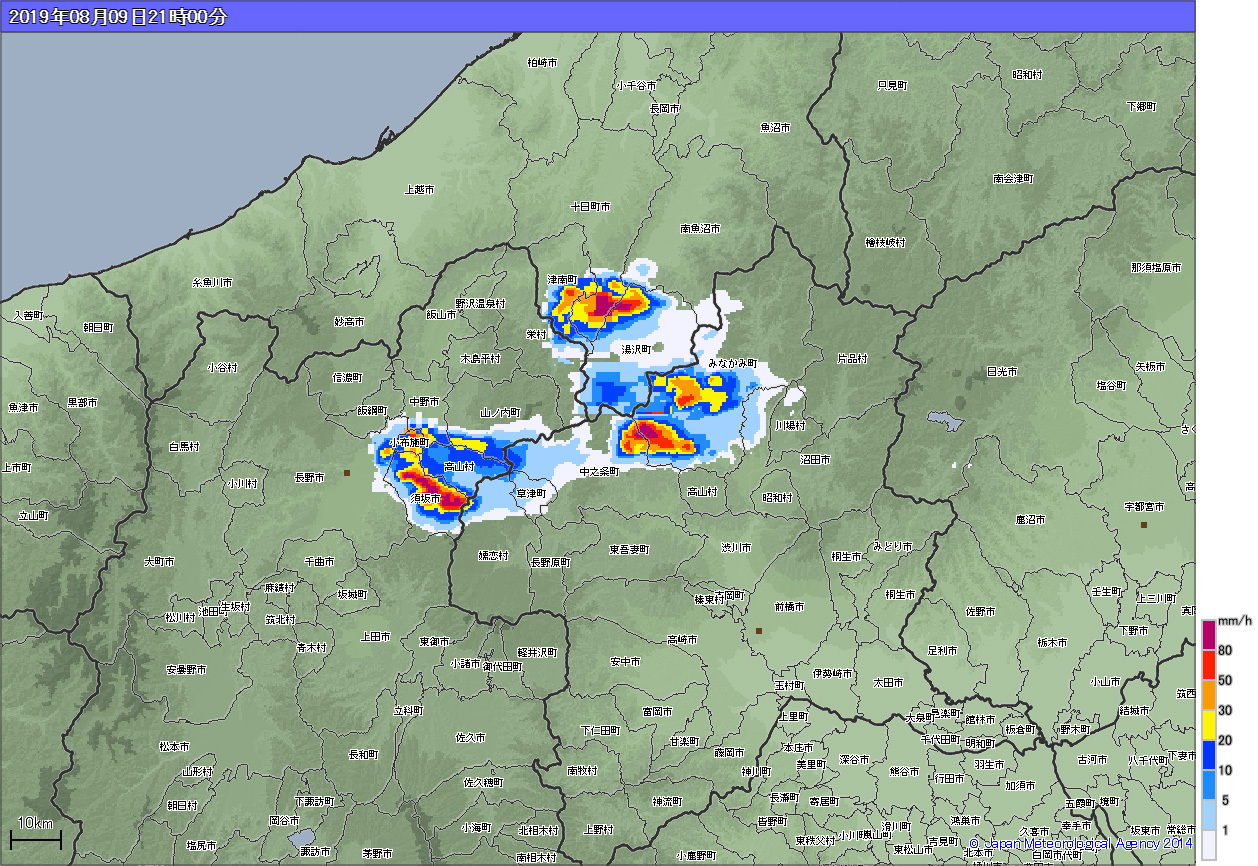Select the yellow 20-30 legend color
This screenshot has width=1258, height=866.
1209,725
